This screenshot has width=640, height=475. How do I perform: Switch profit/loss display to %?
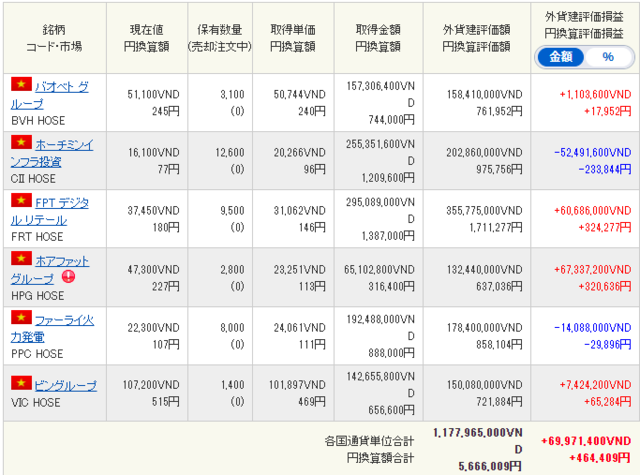coord(608,57)
